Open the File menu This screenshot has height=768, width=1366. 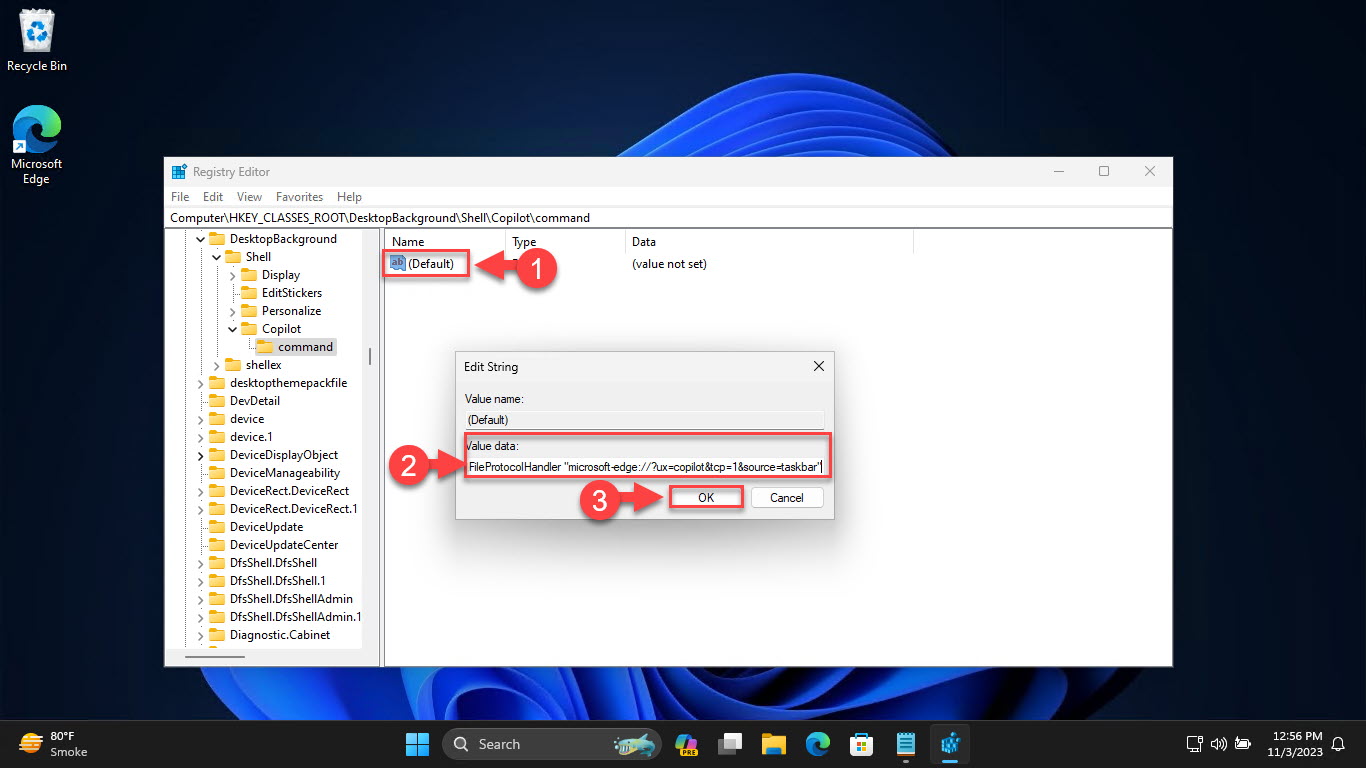pos(180,197)
